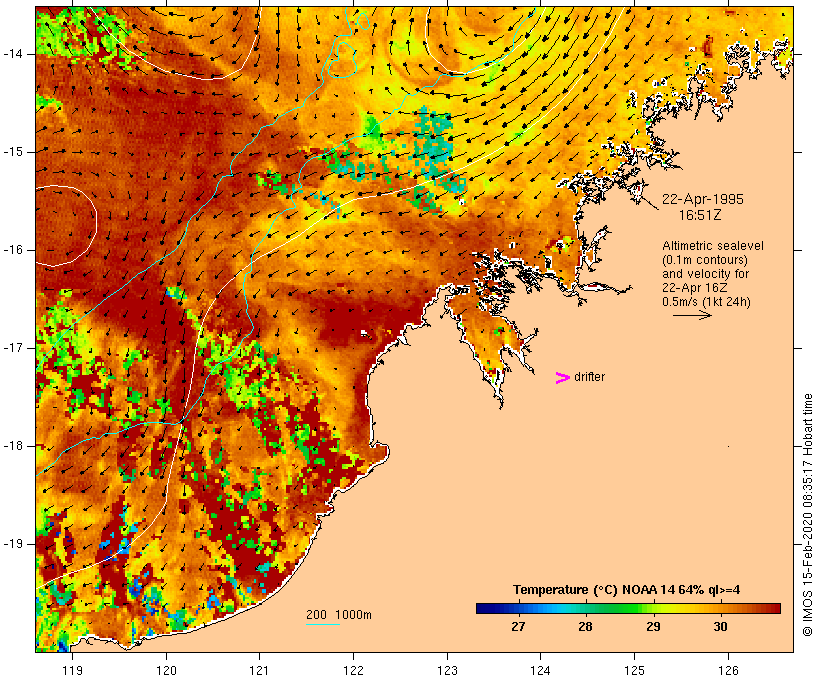Click latitude axis label -19
The height and width of the screenshot is (680, 820).
click(x=13, y=544)
